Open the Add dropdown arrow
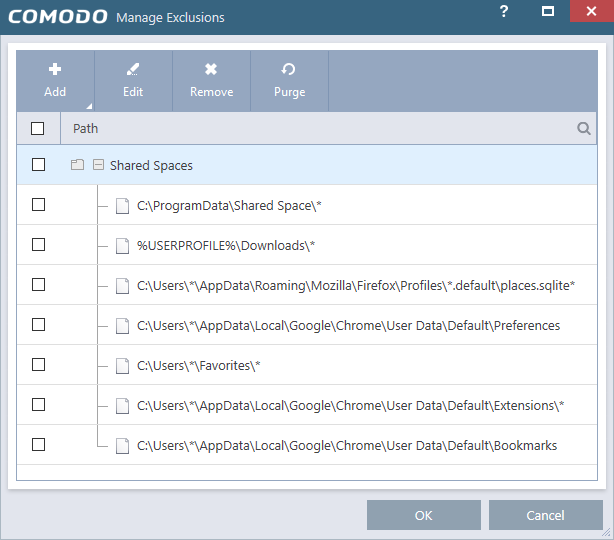This screenshot has height=540, width=614. (89, 105)
